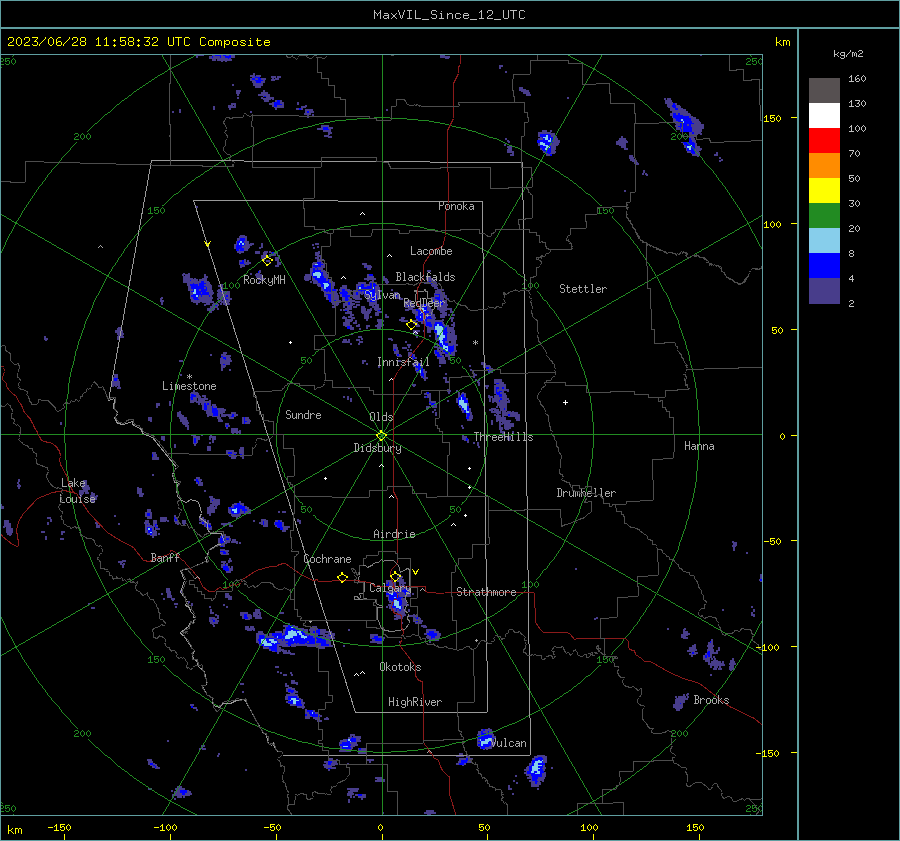Select the light blue 8-20 legend color
900x841 pixels.
(x=824, y=241)
